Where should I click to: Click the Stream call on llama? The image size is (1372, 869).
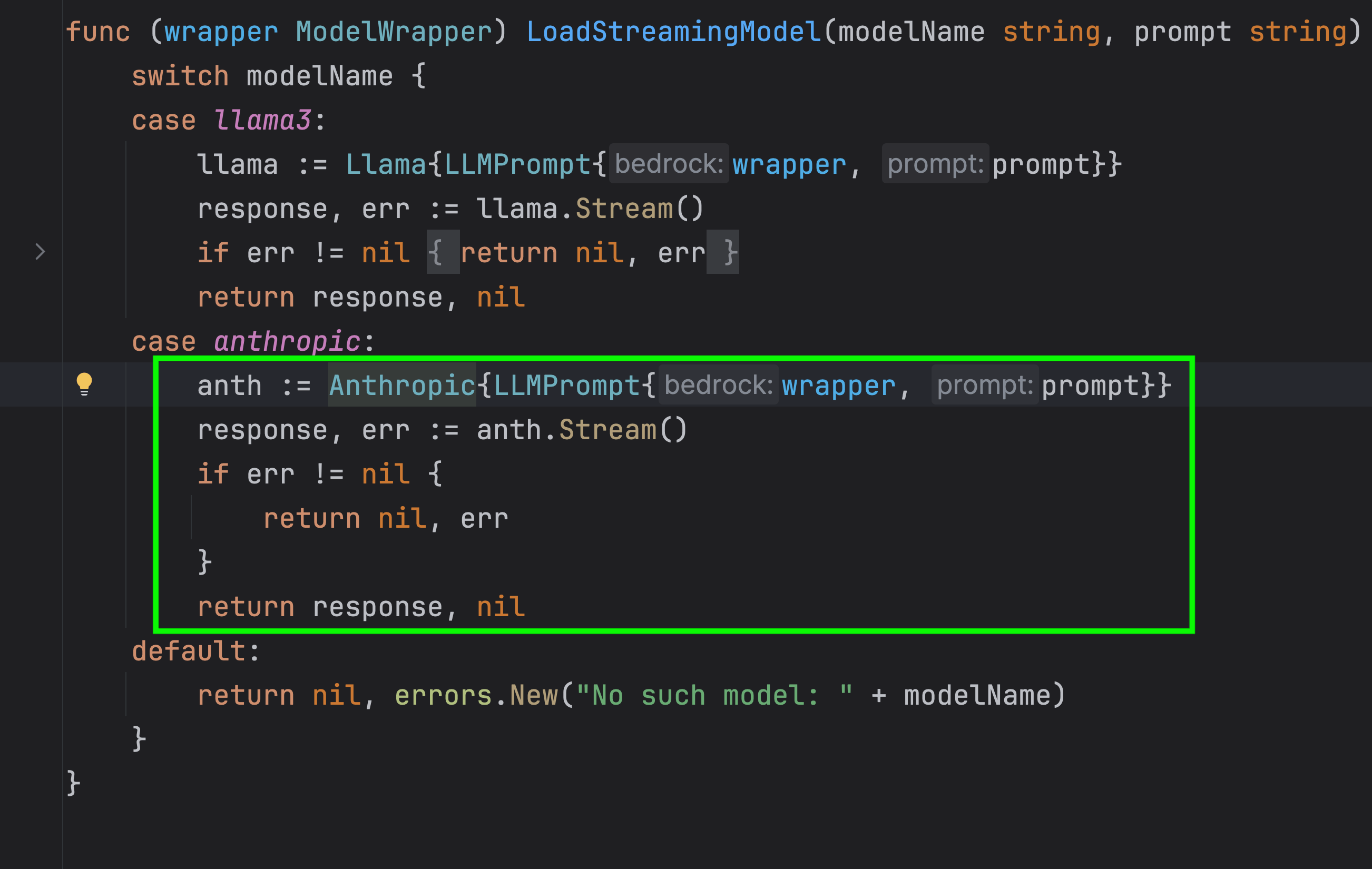point(624,209)
